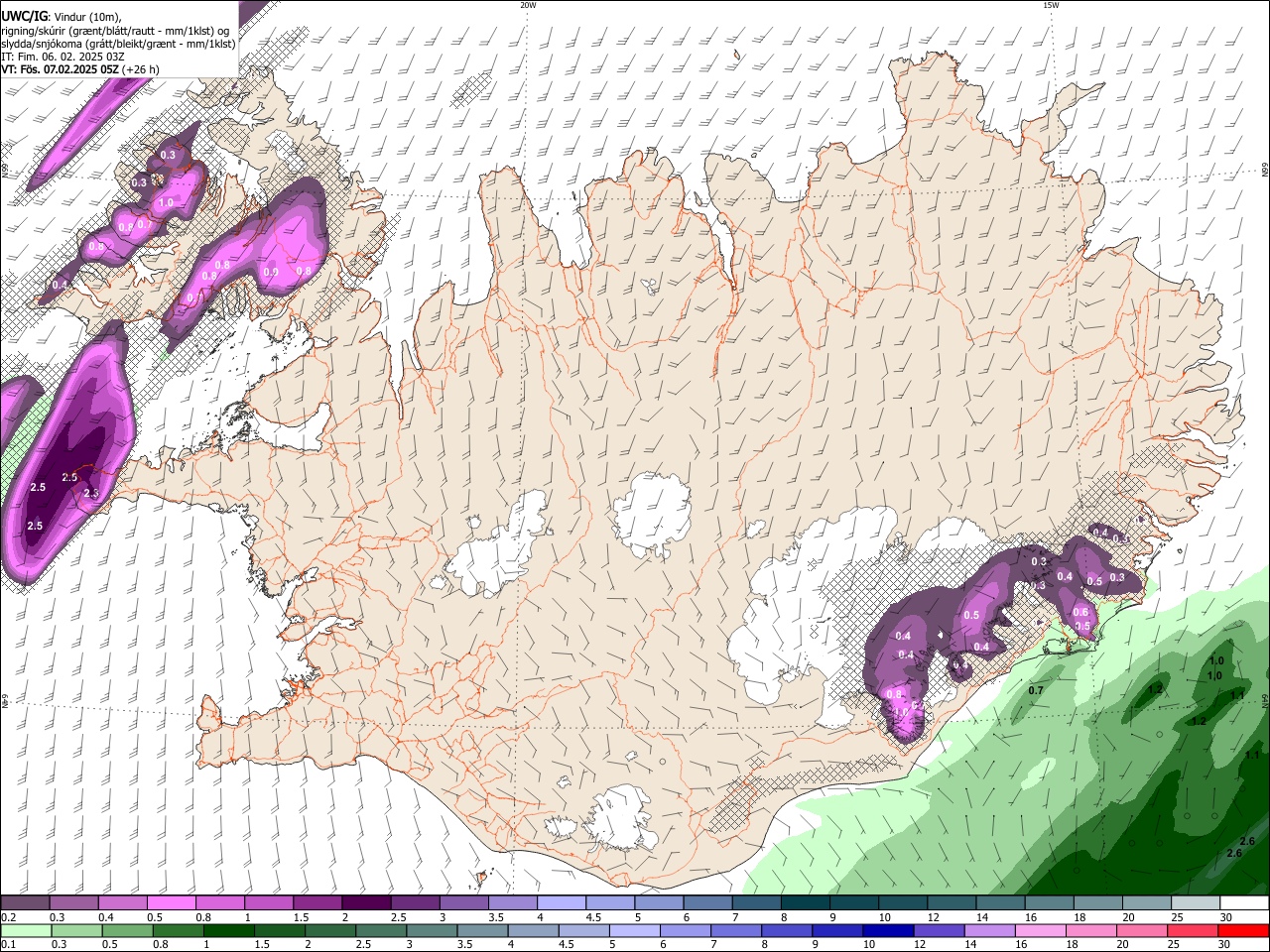
Task: Click the upper legend swatch between 8 and 9
Action: 807,903
